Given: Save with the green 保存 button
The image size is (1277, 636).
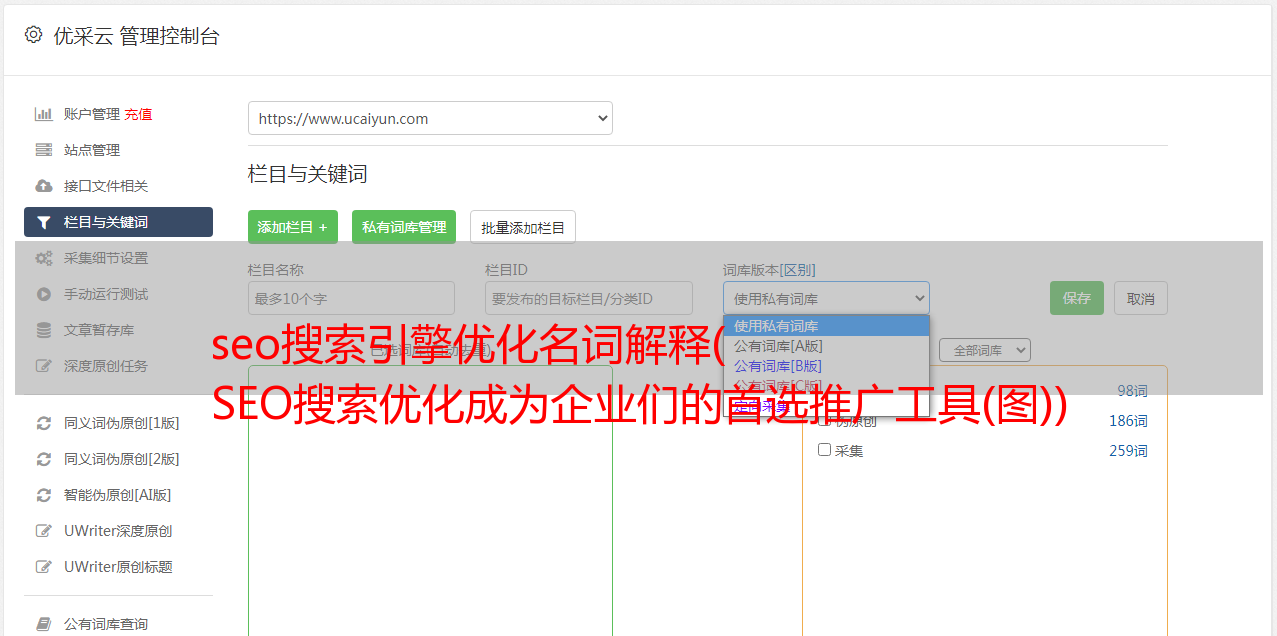Looking at the screenshot, I should 1077,298.
